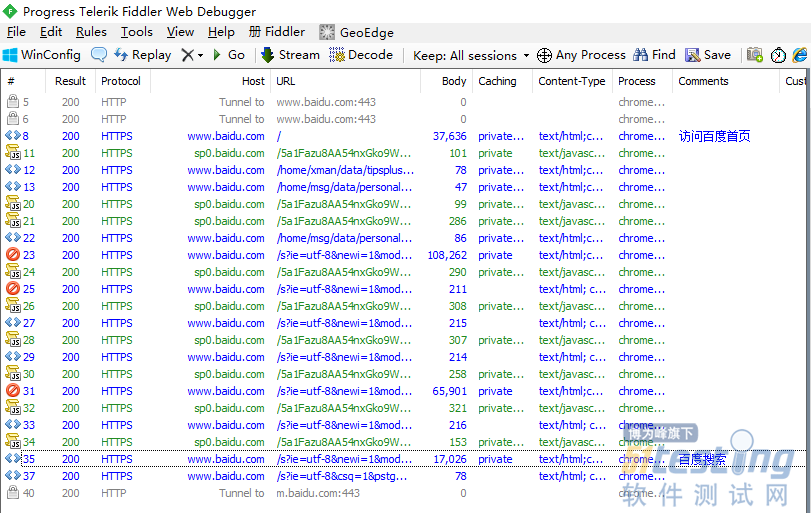
Task: Click the GeoEdge menu item
Action: (356, 33)
